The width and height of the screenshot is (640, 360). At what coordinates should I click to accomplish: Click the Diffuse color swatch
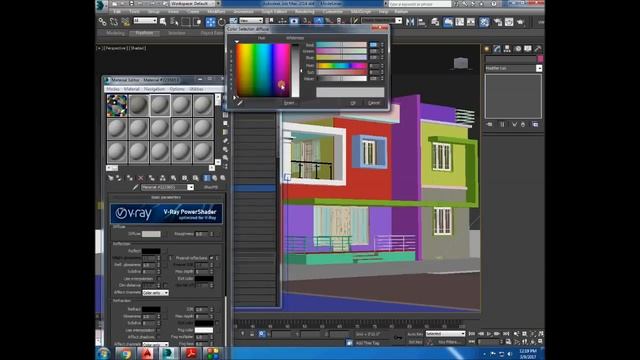coord(151,234)
